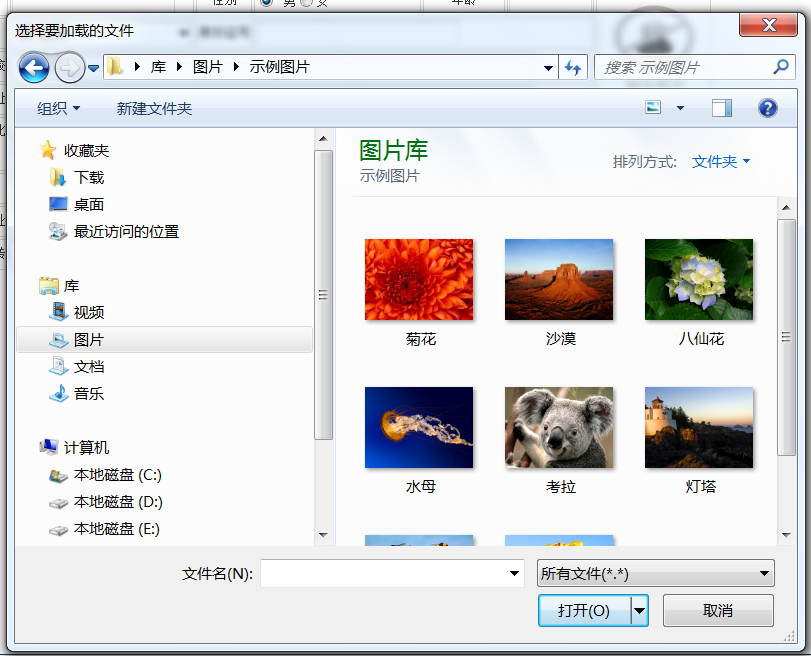
Task: Select the 视频 library
Action: coord(91,312)
